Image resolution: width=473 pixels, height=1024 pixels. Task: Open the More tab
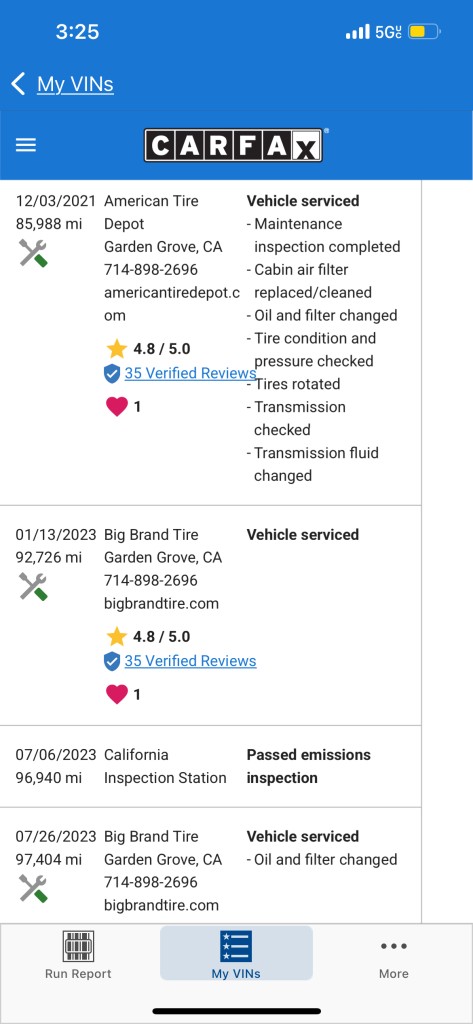click(x=394, y=954)
